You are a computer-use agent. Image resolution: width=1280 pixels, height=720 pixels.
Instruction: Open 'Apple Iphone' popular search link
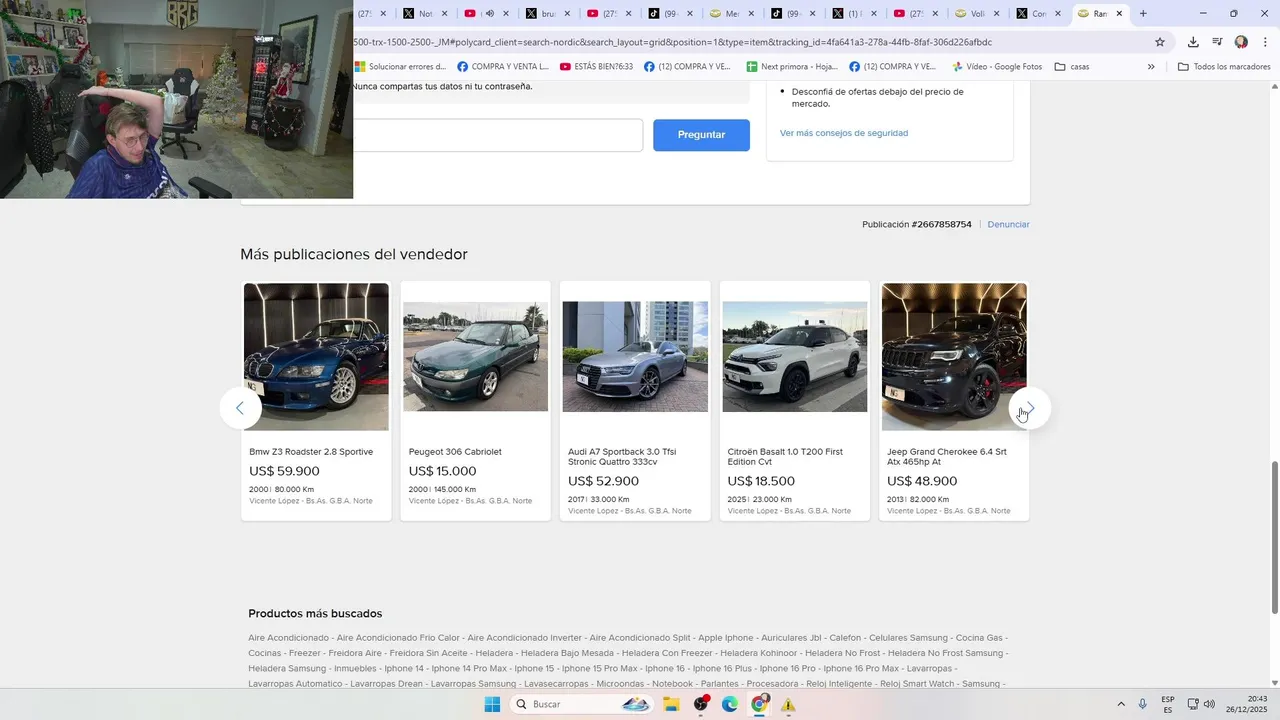tap(726, 638)
